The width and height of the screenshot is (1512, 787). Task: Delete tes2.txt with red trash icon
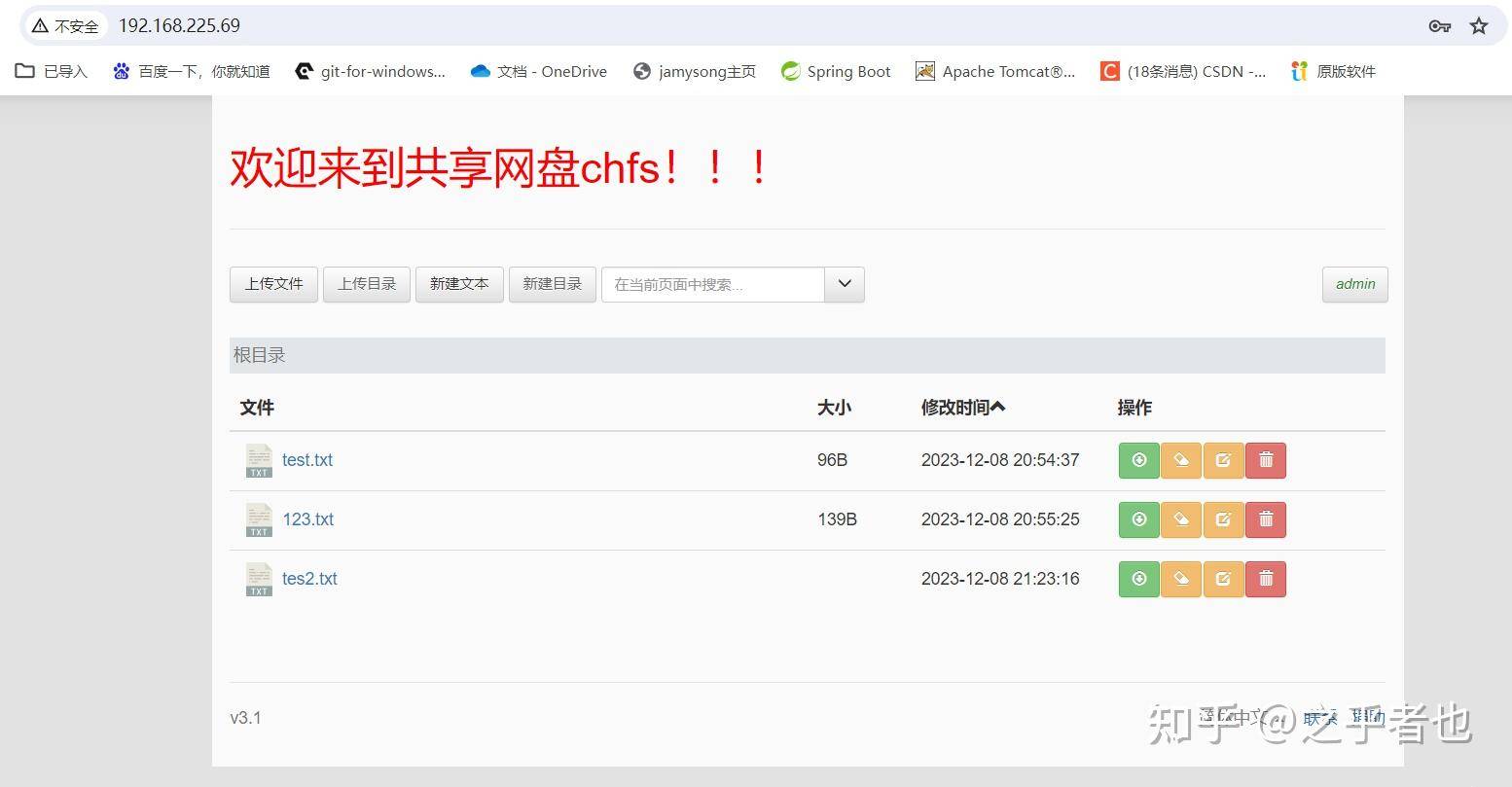tap(1266, 579)
